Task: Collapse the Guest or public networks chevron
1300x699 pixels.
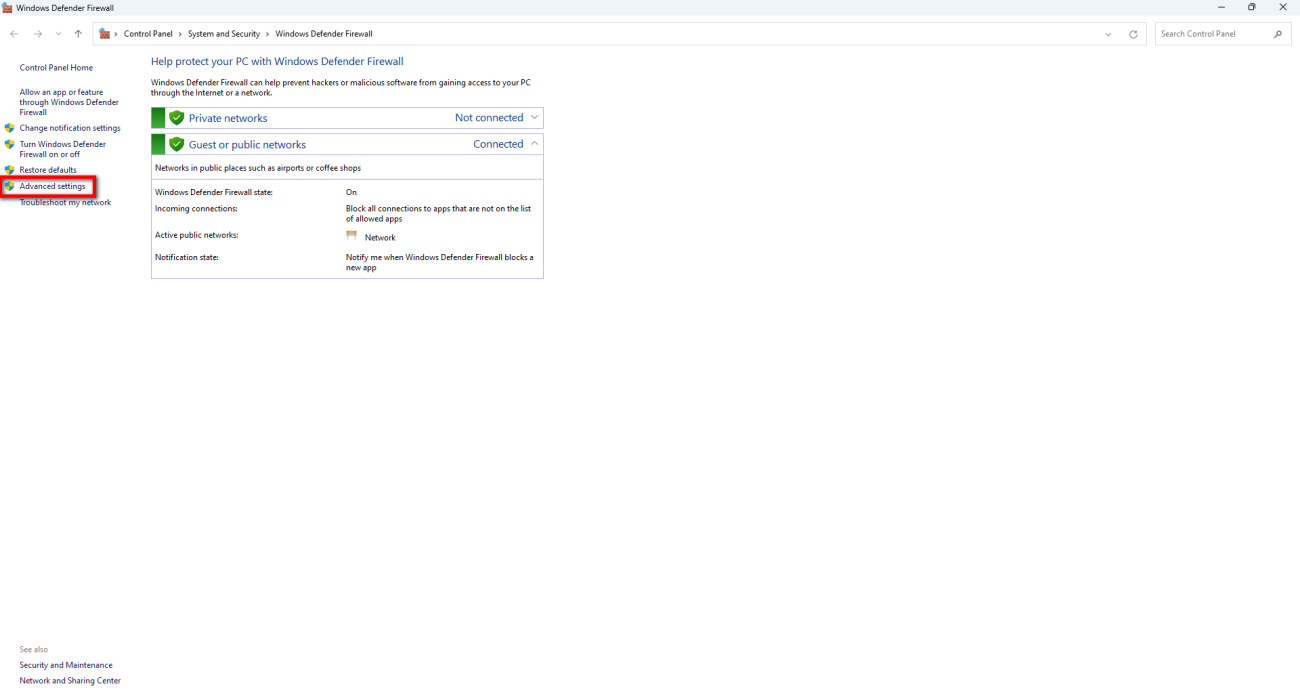Action: click(534, 144)
